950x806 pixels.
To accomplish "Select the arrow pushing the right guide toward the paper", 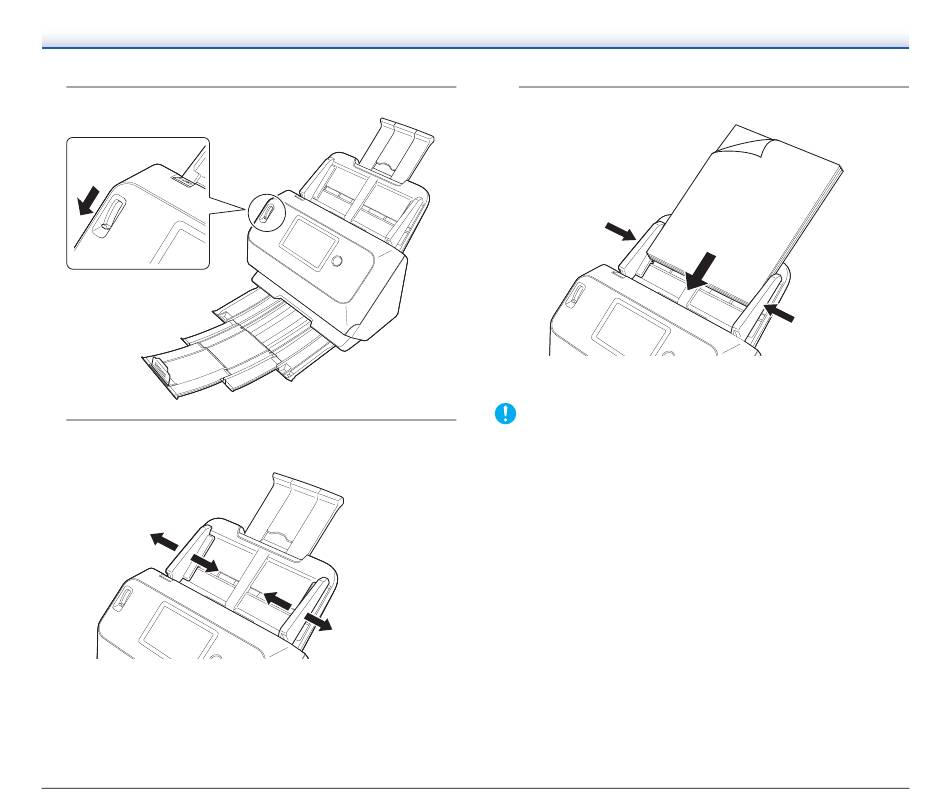I will (779, 313).
